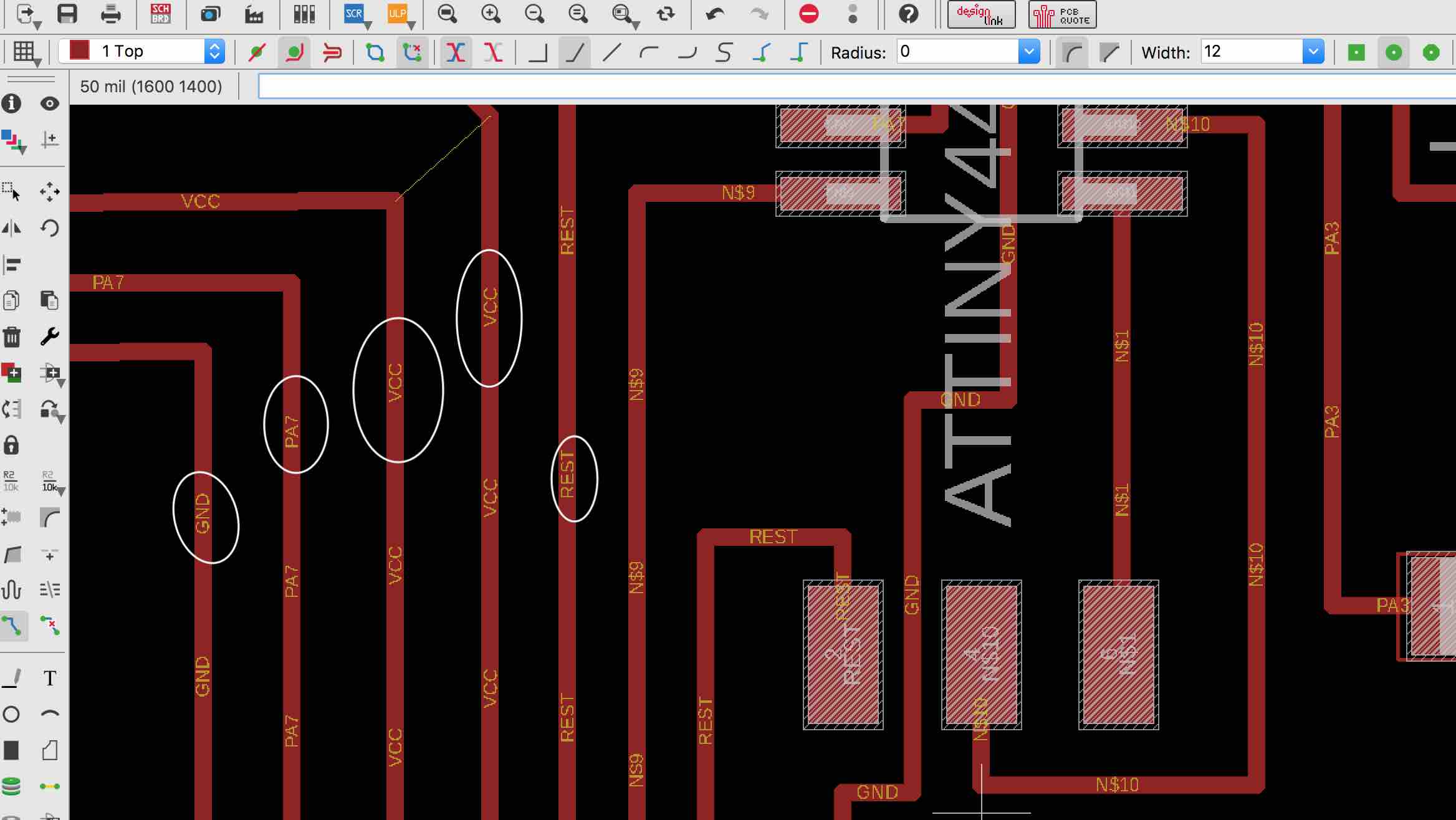This screenshot has width=1456, height=820.
Task: Select the Route tool in left toolbar
Action: pyautogui.click(x=12, y=625)
